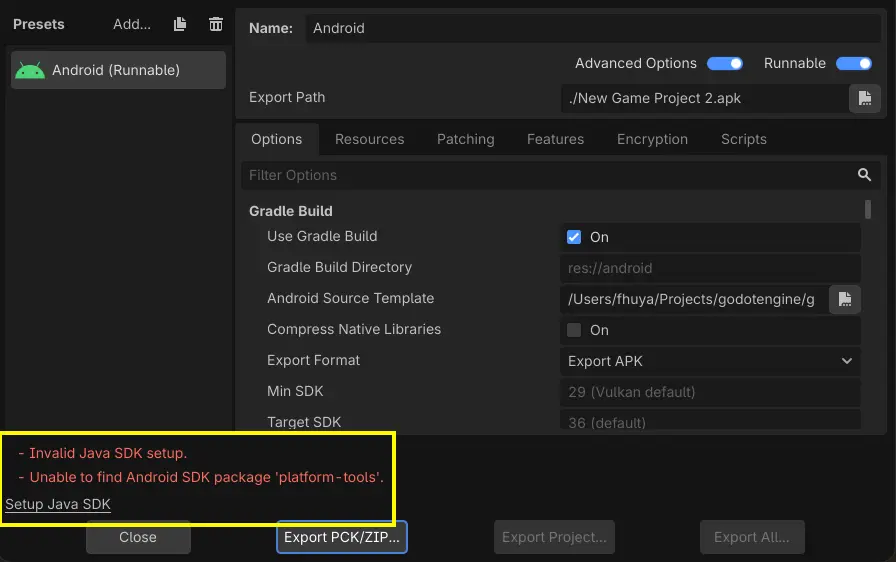Switch to the Options tab
The image size is (896, 562).
click(277, 139)
